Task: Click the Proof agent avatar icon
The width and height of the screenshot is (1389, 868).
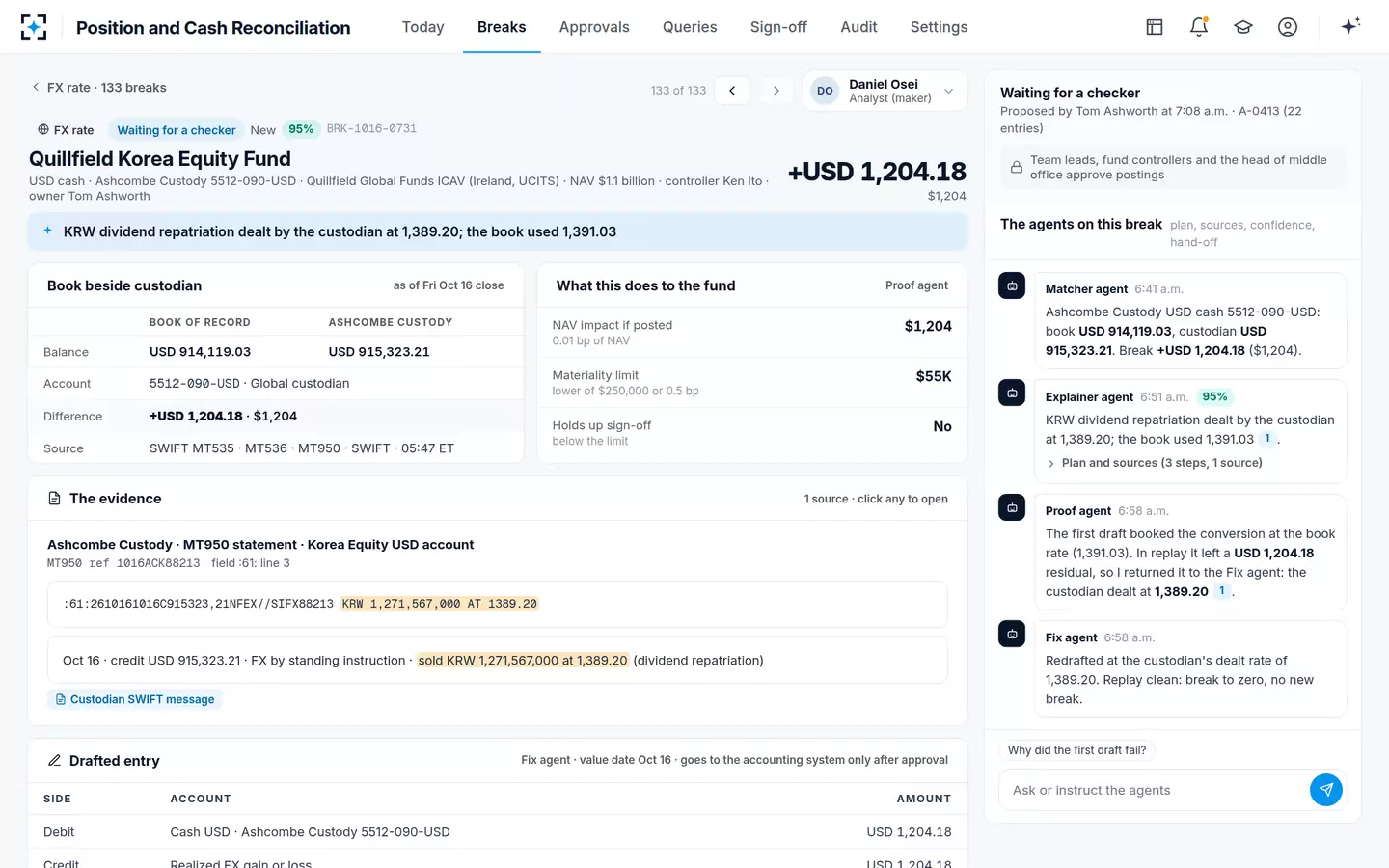Action: click(x=1012, y=507)
